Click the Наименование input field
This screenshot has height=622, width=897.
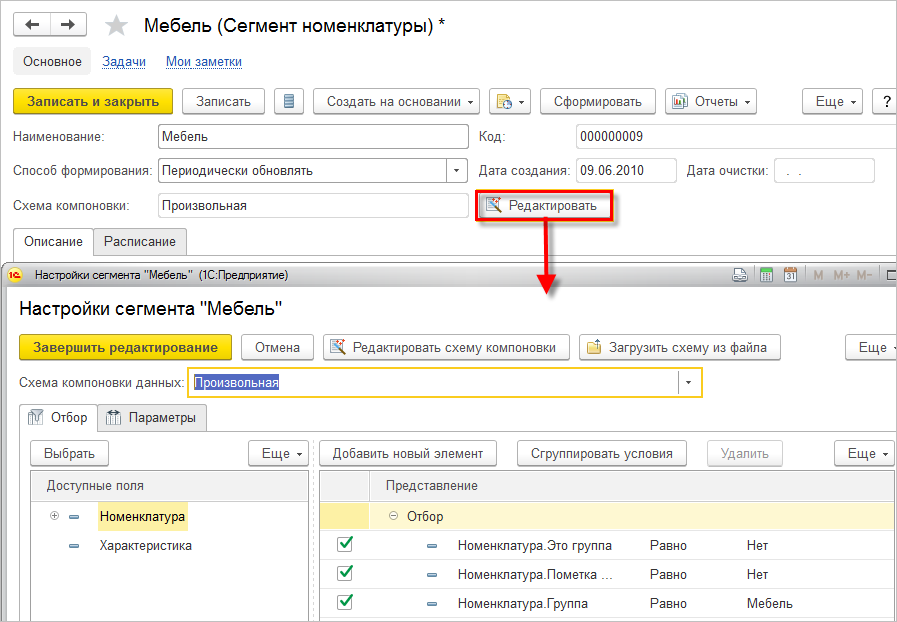tap(312, 136)
